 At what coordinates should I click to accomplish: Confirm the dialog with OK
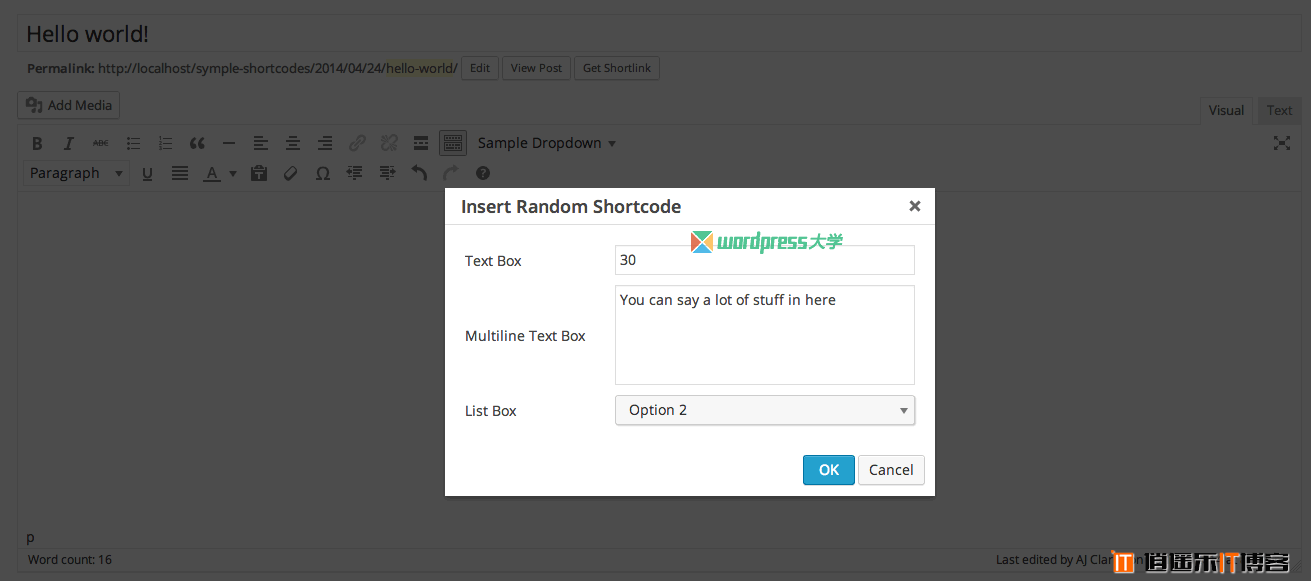coord(829,470)
